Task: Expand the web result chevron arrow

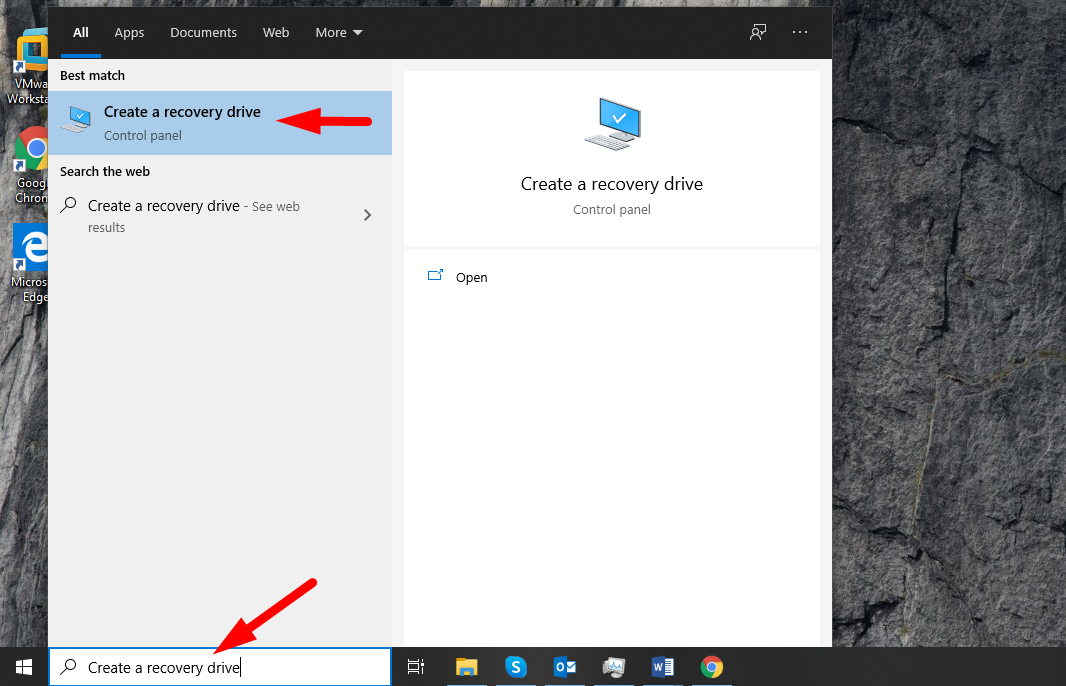Action: (367, 215)
